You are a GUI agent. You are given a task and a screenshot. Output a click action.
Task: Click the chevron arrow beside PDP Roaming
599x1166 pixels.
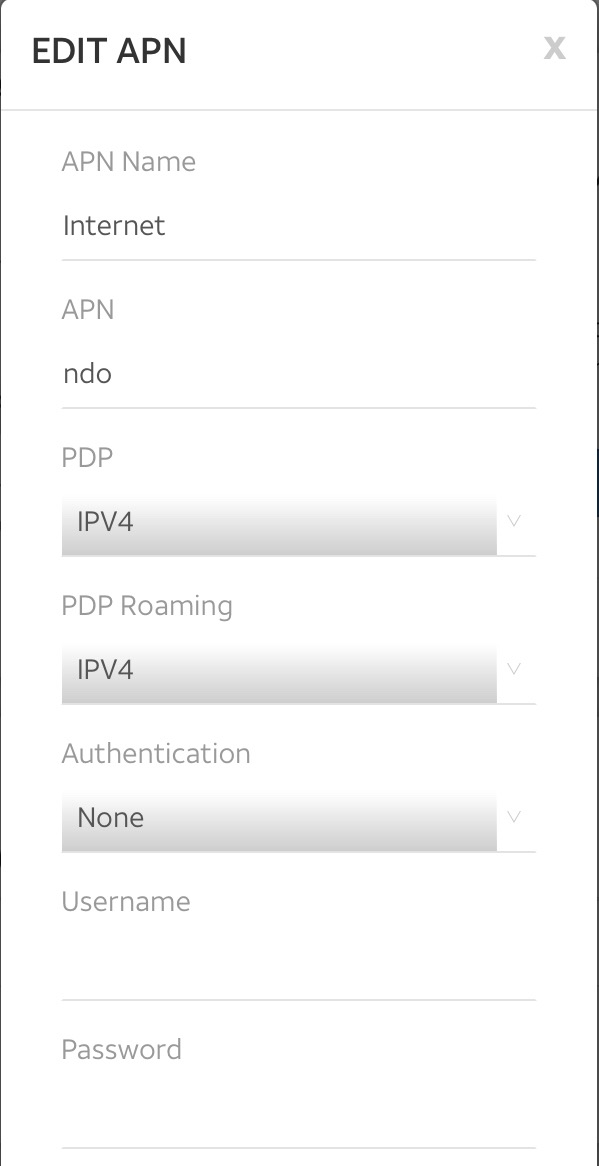[x=514, y=669]
